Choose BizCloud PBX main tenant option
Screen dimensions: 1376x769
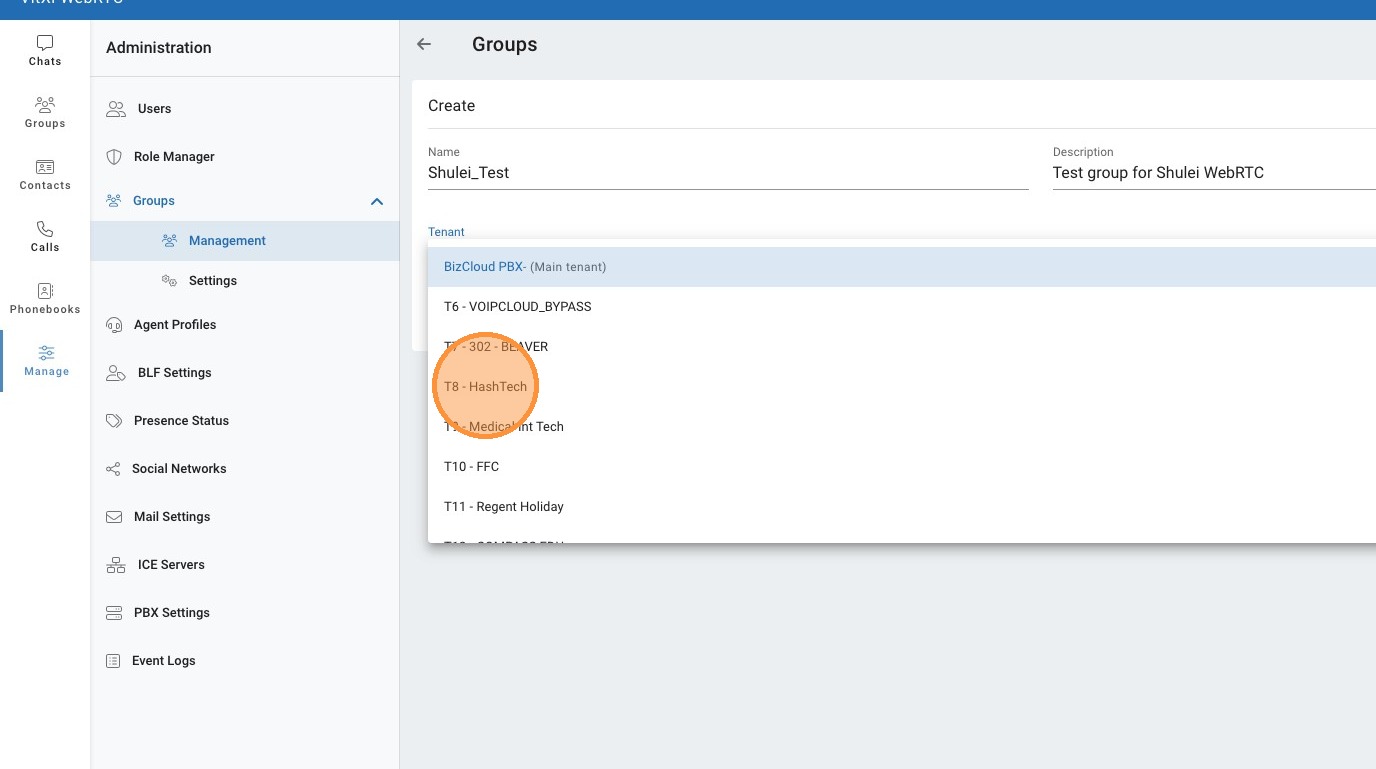(524, 267)
